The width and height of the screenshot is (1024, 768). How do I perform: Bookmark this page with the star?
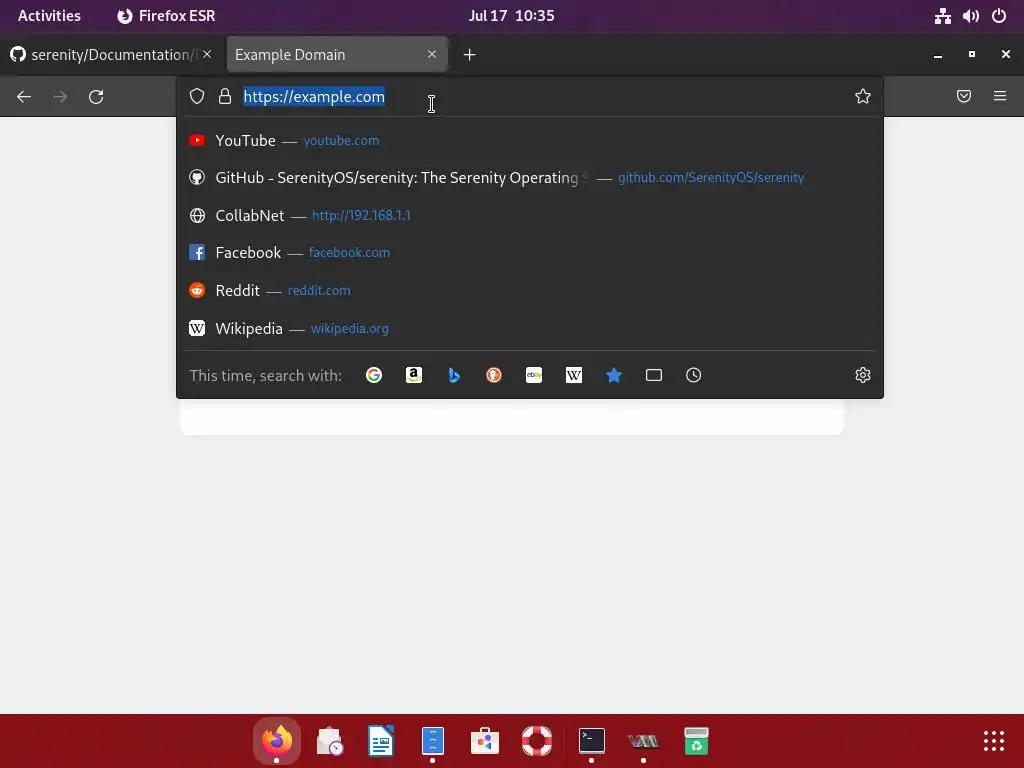[x=863, y=97]
